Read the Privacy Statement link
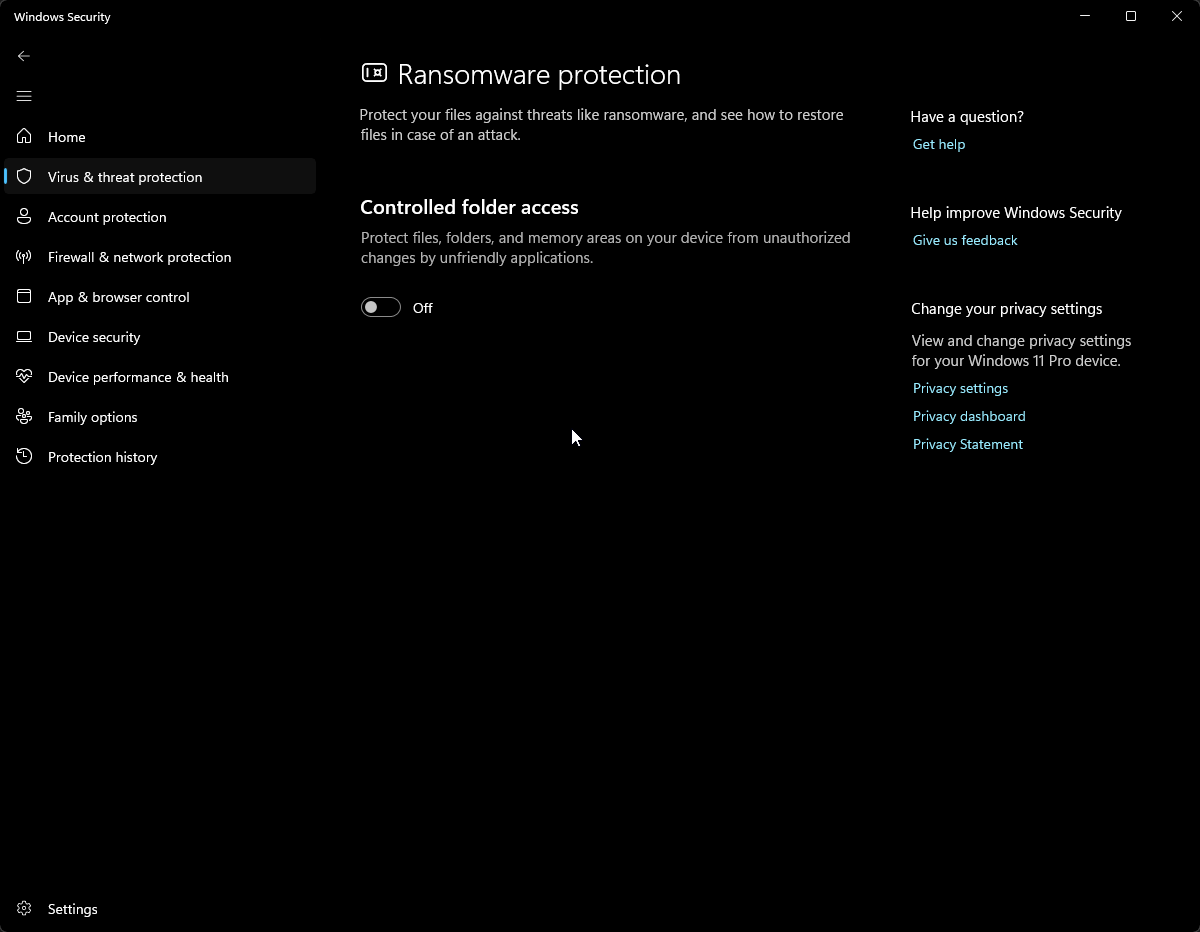Viewport: 1200px width, 932px height. pyautogui.click(x=967, y=444)
